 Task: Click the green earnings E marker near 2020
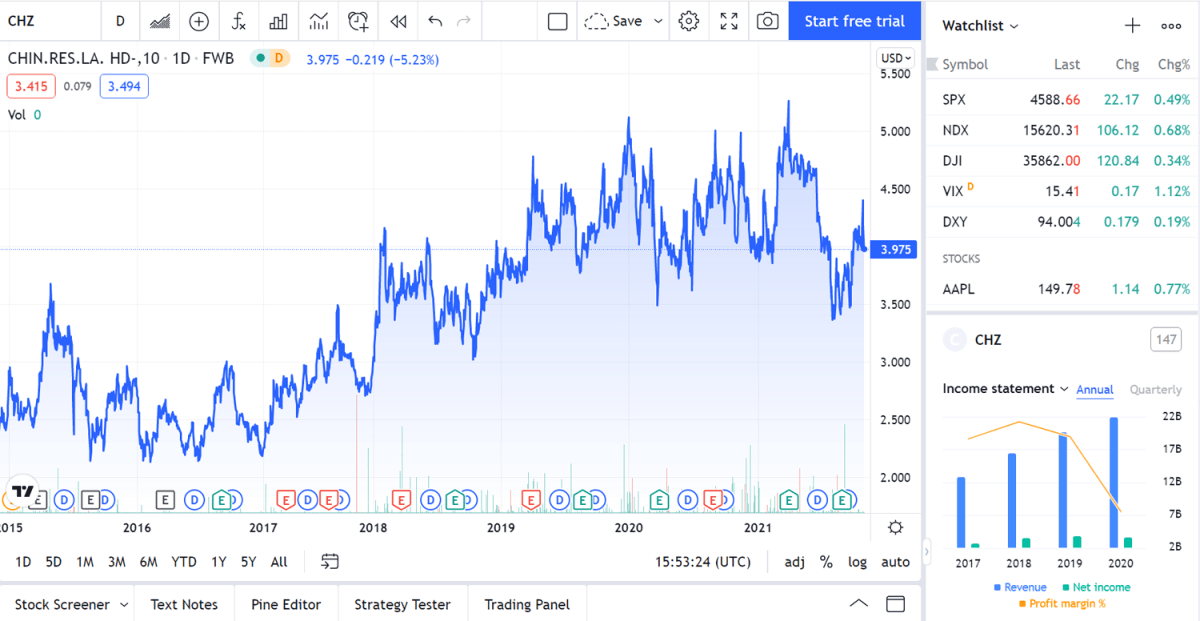659,498
